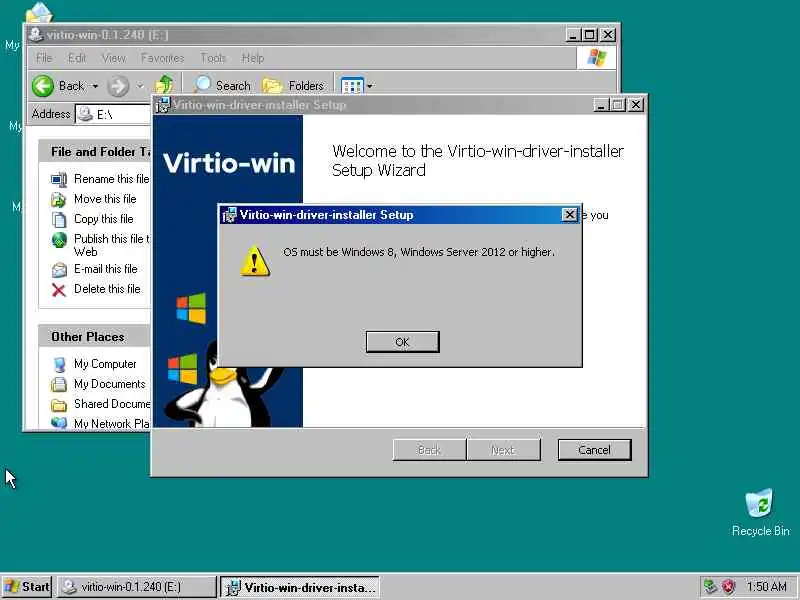Viewport: 800px width, 600px height.
Task: Open the Help menu in Explorer
Action: click(x=253, y=58)
